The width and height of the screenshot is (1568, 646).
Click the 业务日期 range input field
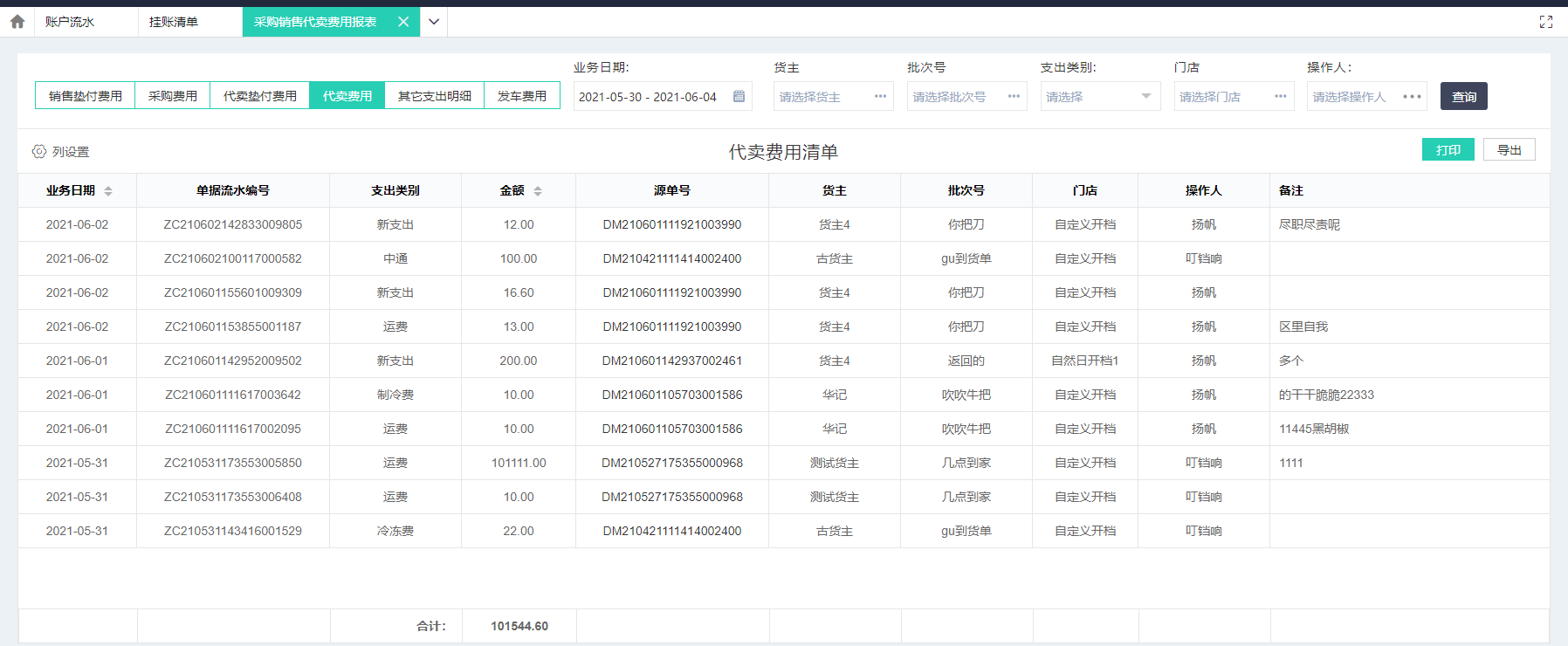[x=663, y=96]
